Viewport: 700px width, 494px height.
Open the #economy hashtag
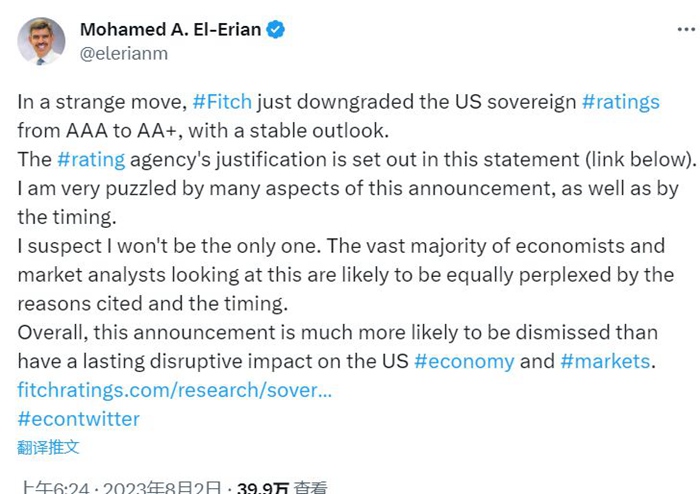click(x=467, y=361)
